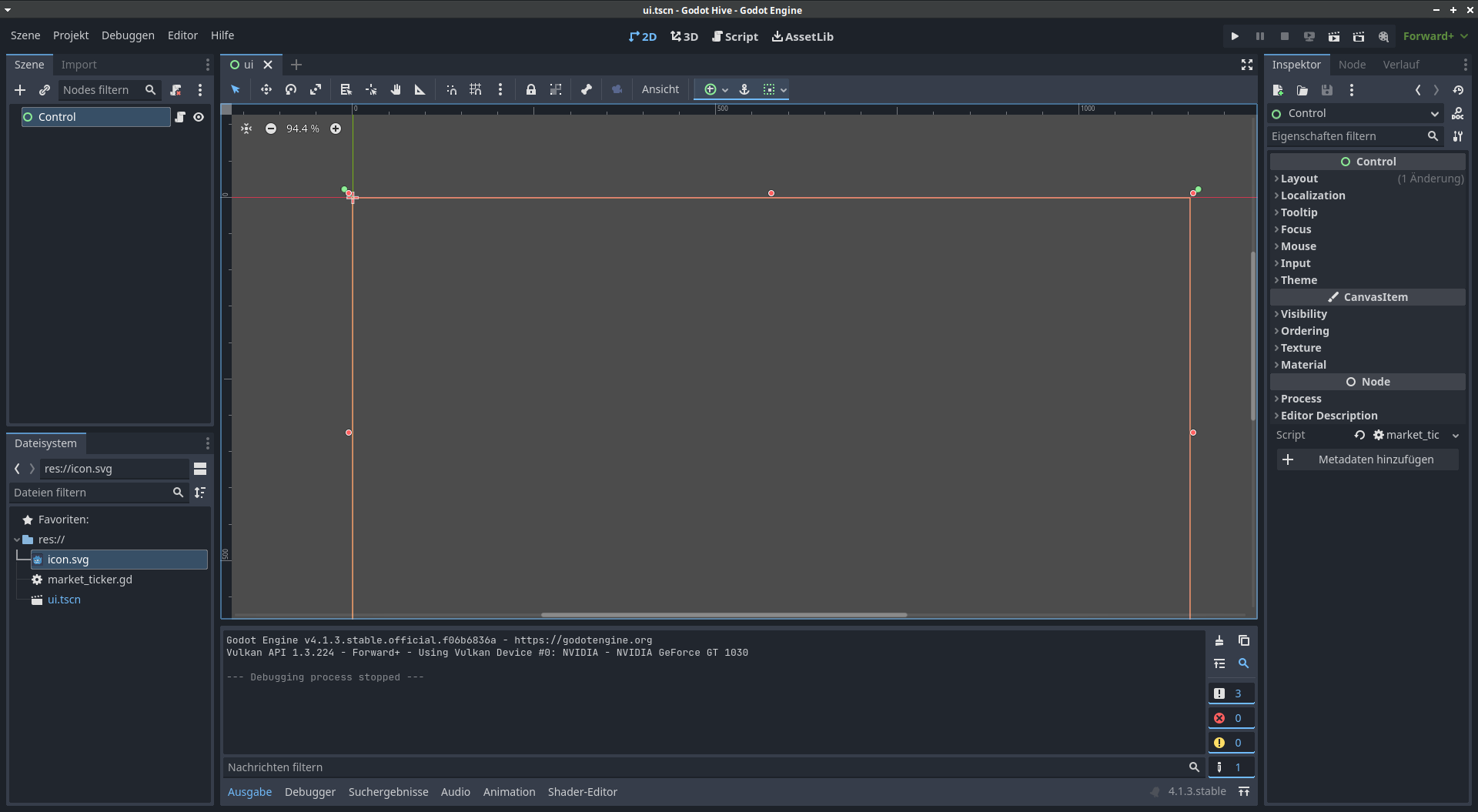The height and width of the screenshot is (812, 1478).
Task: Click the Nodes filtern search field
Action: click(x=109, y=90)
